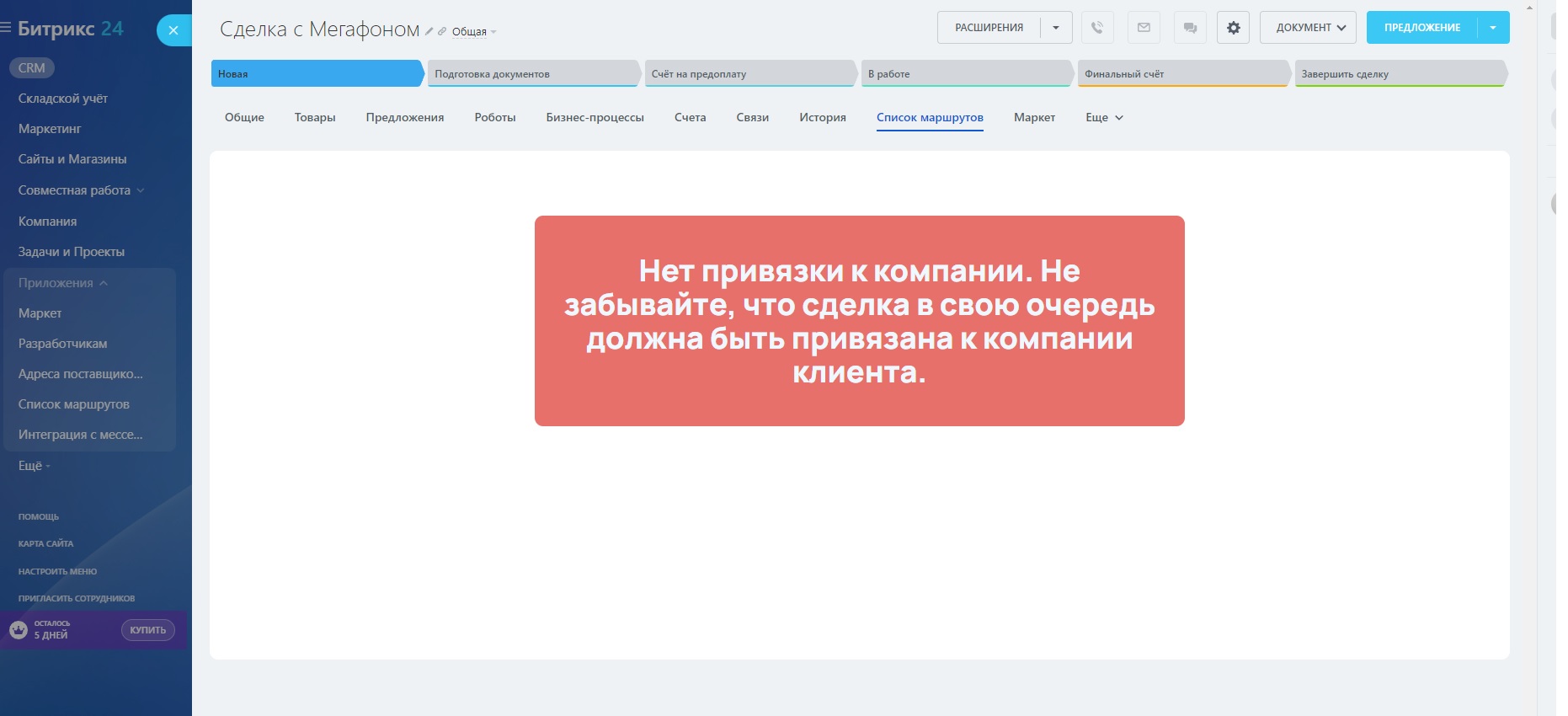The width and height of the screenshot is (1568, 716).
Task: Close the deal panel with X button
Action: tap(173, 30)
